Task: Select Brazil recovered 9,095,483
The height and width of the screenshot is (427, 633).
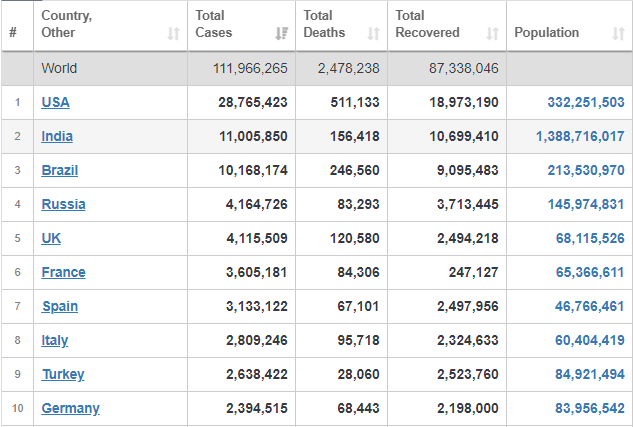Action: pos(467,170)
